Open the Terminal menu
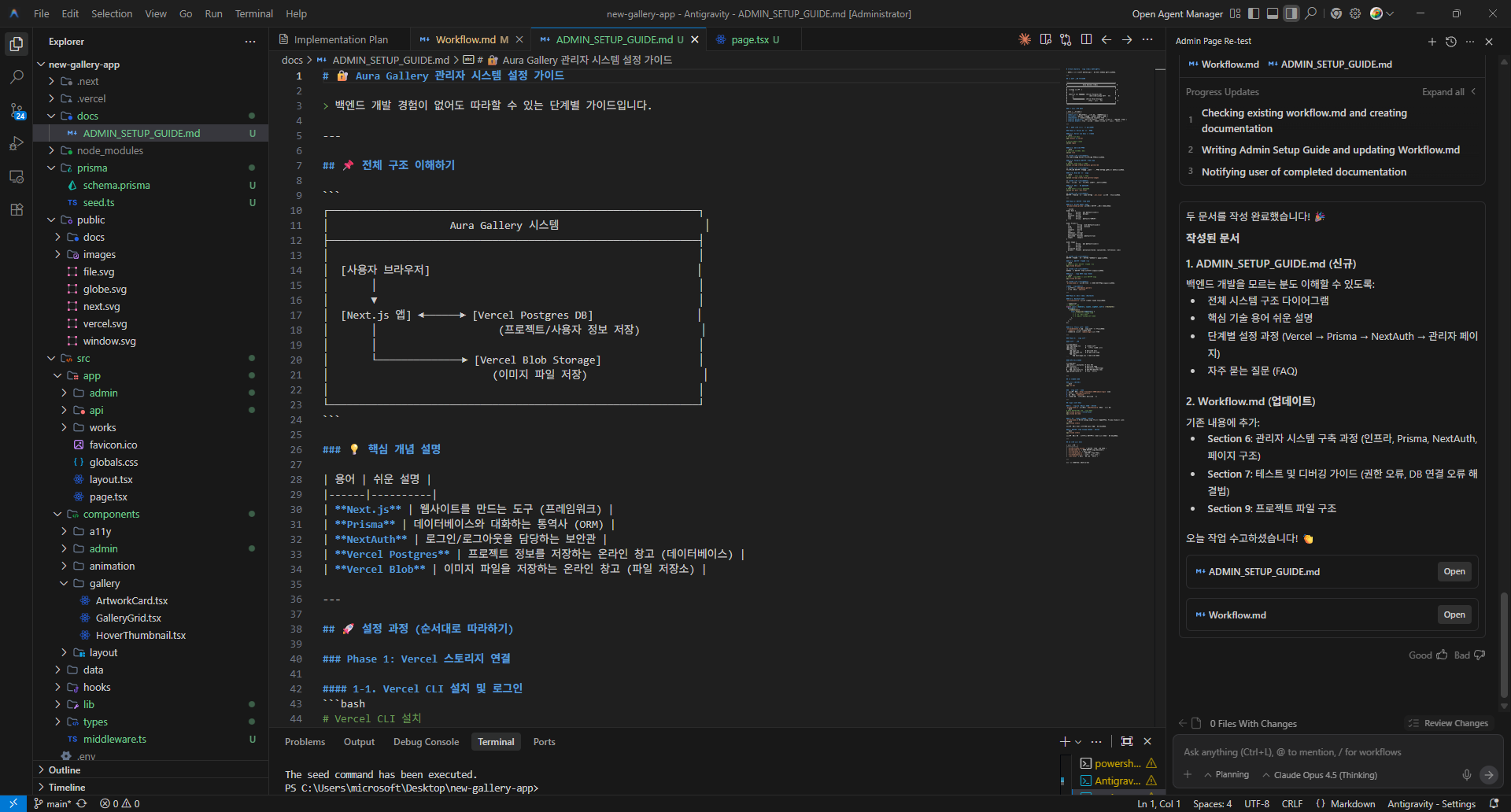This screenshot has height=812, width=1511. [253, 13]
